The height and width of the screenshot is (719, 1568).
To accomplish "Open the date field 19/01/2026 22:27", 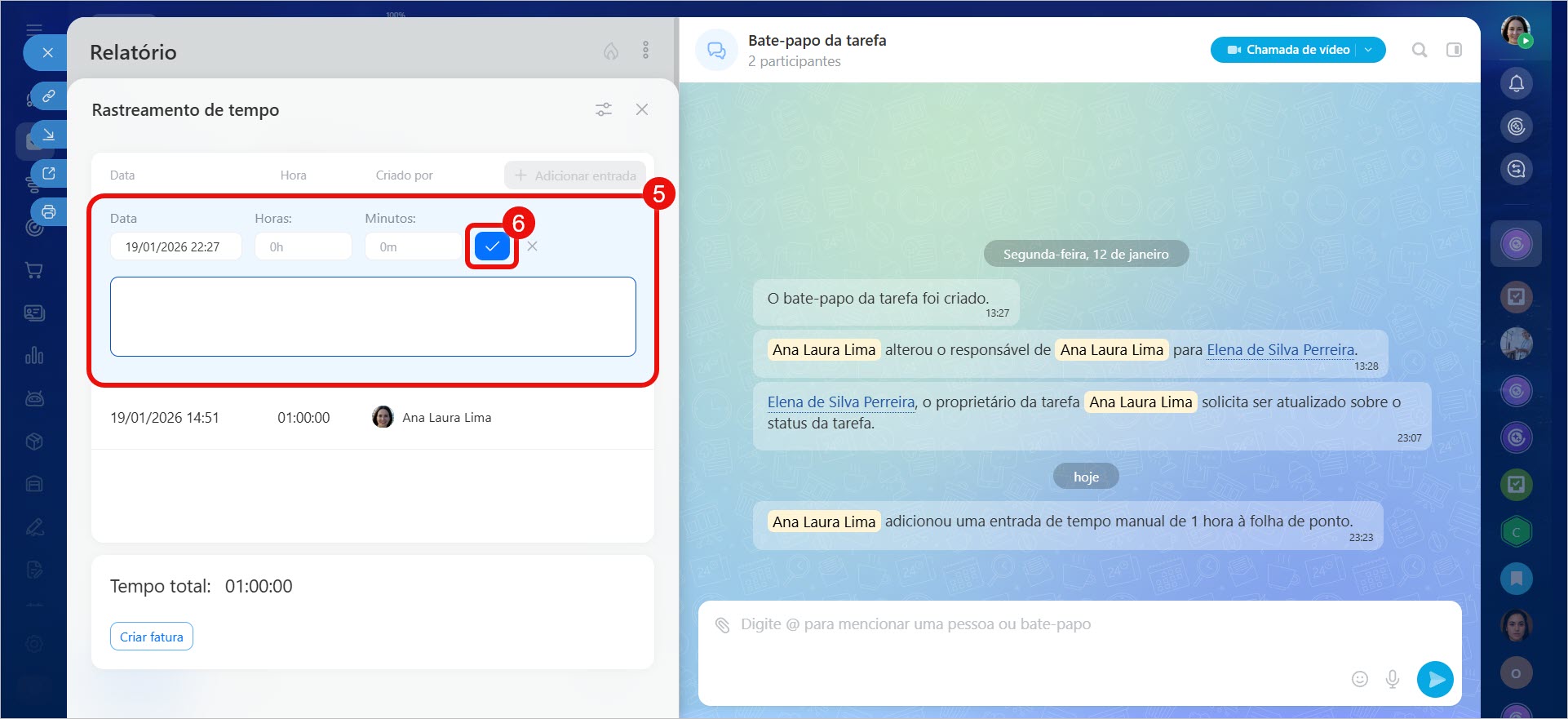I will [x=175, y=246].
